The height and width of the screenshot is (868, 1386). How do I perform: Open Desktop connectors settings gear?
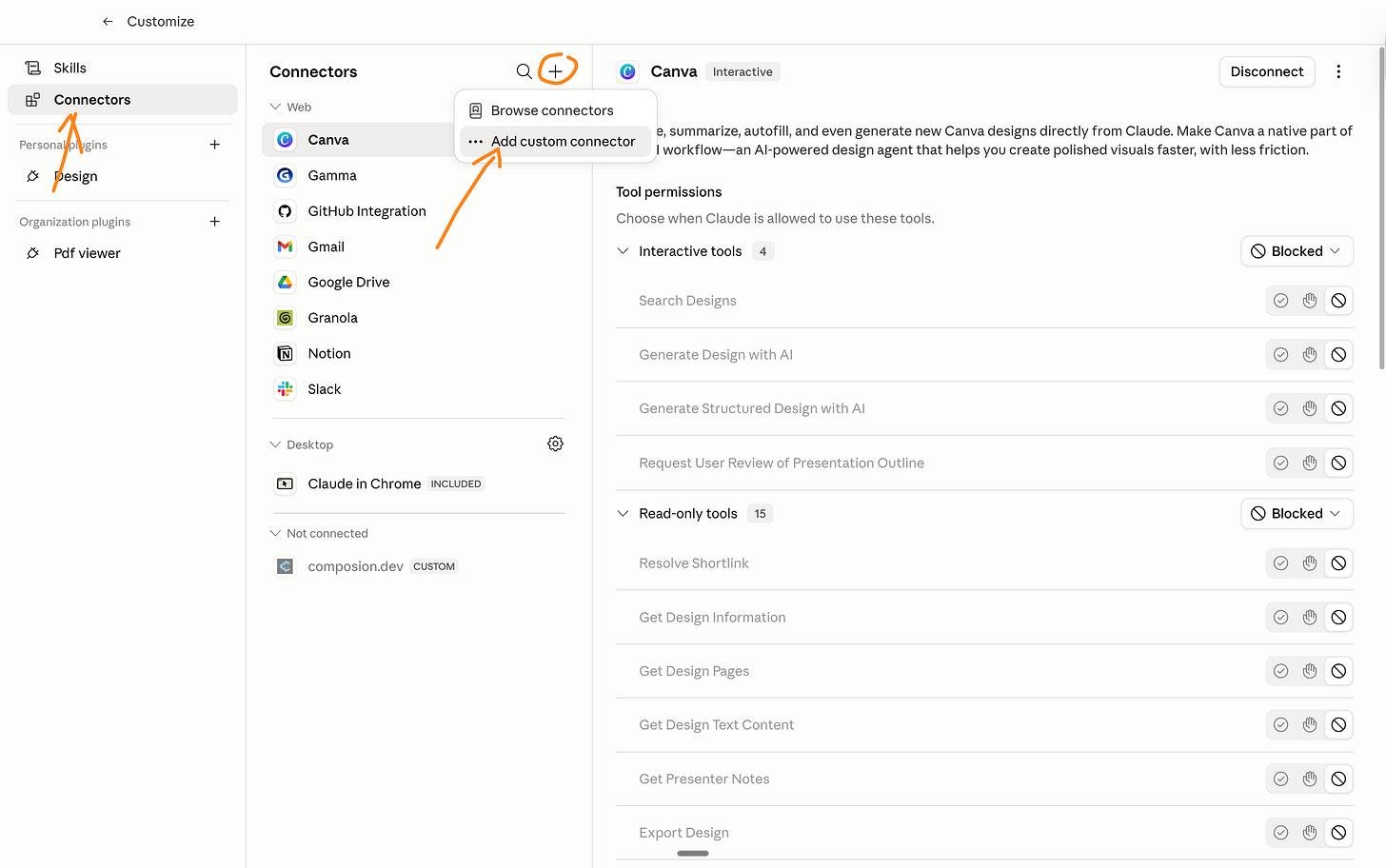click(555, 444)
